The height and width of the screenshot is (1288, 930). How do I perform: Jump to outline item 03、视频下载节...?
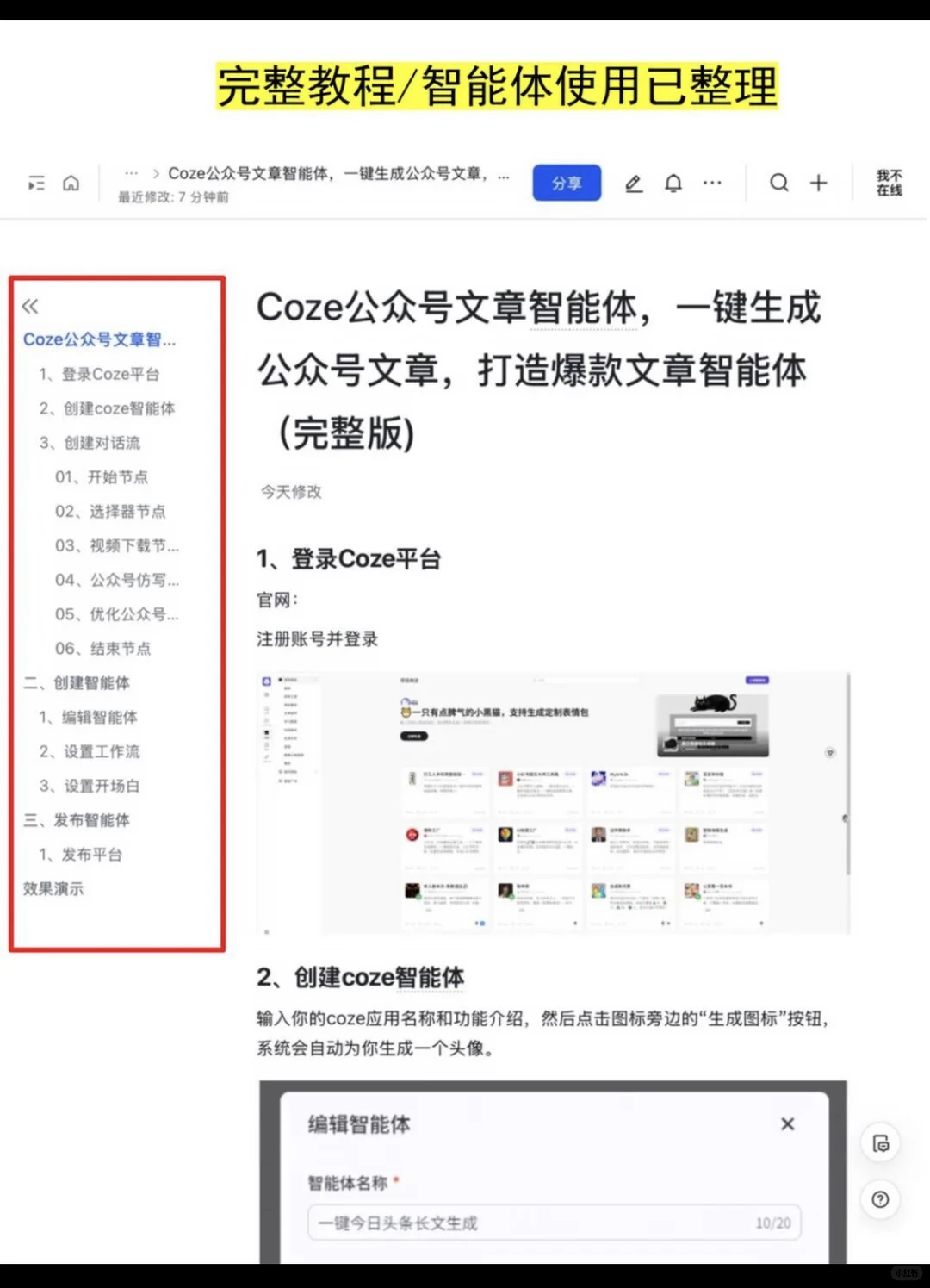[117, 546]
